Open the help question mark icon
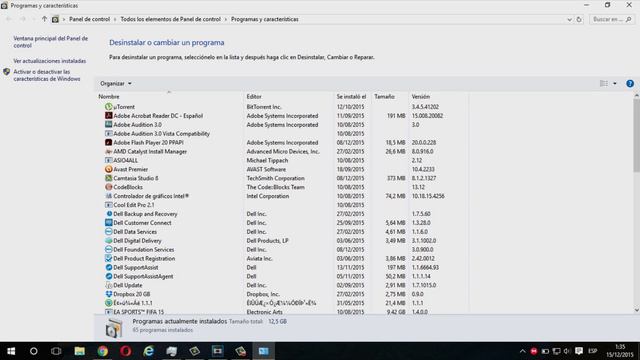The height and width of the screenshot is (360, 640). pyautogui.click(x=630, y=84)
